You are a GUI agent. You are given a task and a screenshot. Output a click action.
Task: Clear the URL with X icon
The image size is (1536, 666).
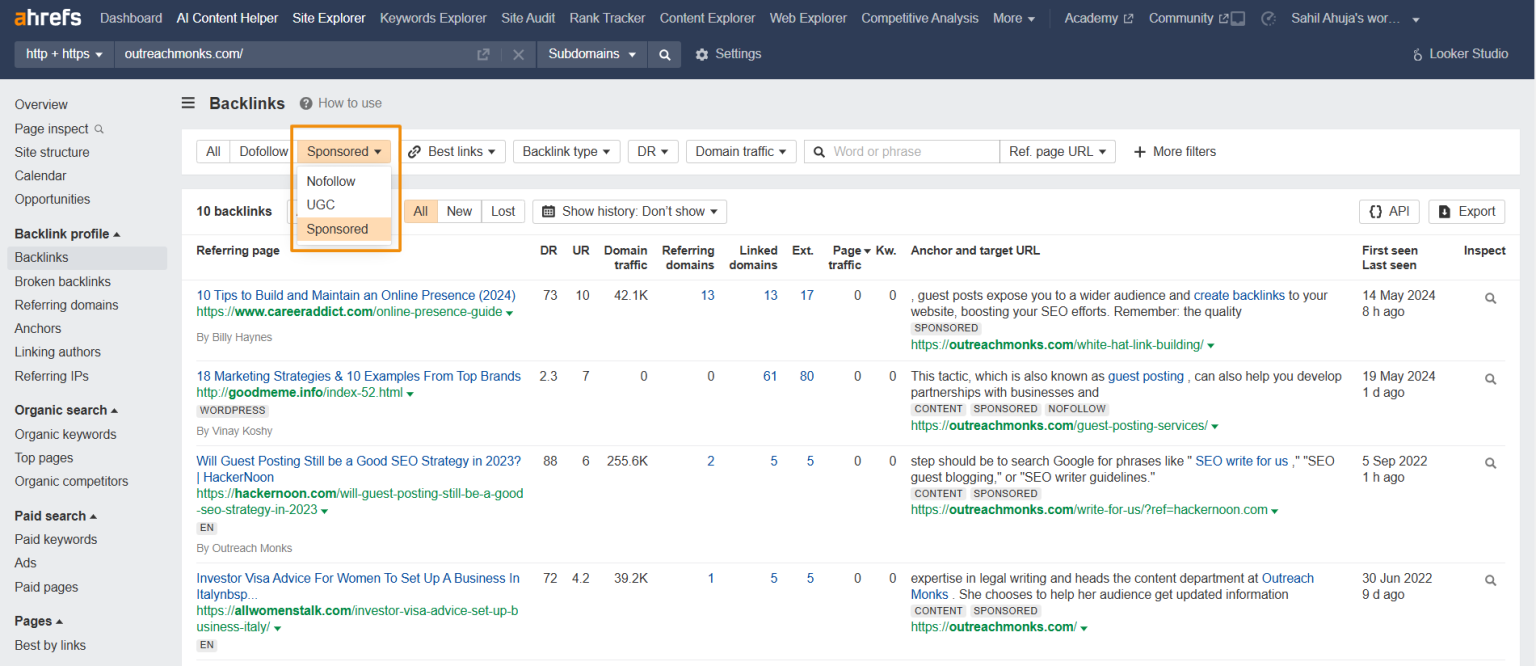point(518,54)
